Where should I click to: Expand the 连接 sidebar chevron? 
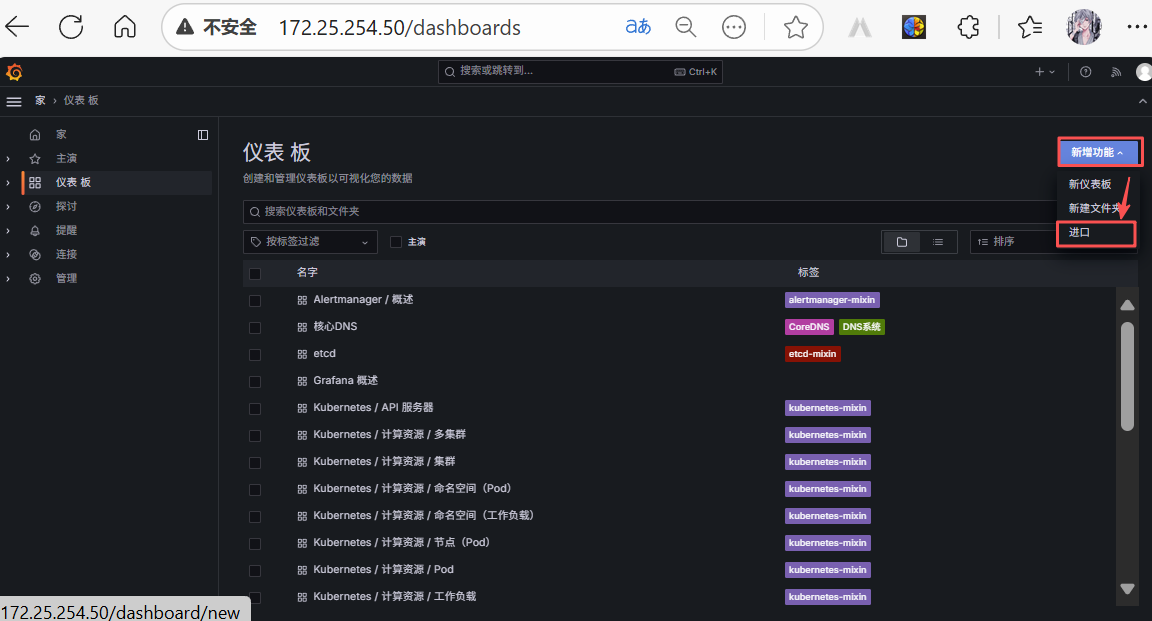tap(8, 254)
